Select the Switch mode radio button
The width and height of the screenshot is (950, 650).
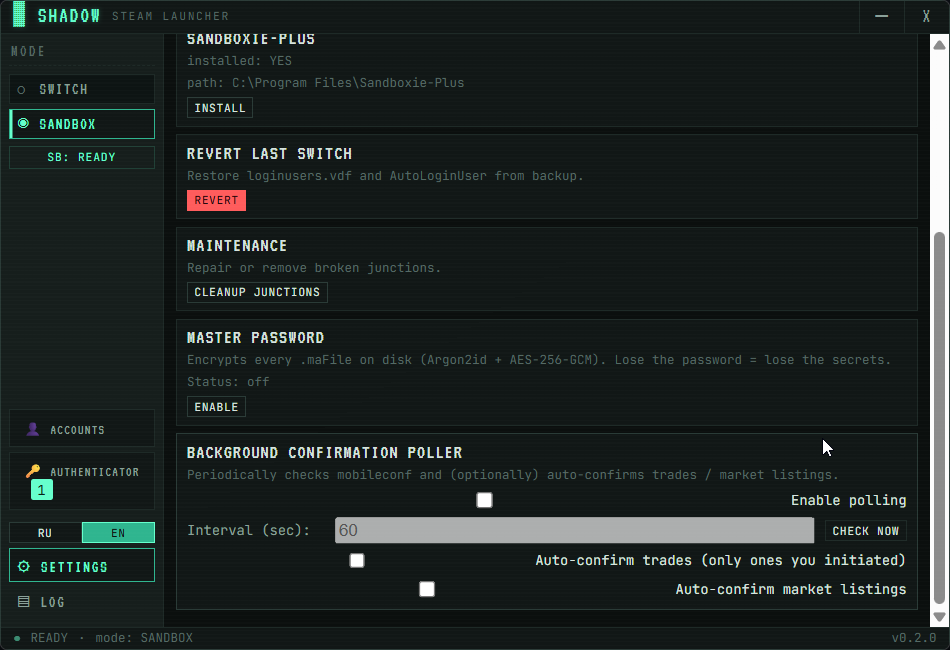pos(21,90)
